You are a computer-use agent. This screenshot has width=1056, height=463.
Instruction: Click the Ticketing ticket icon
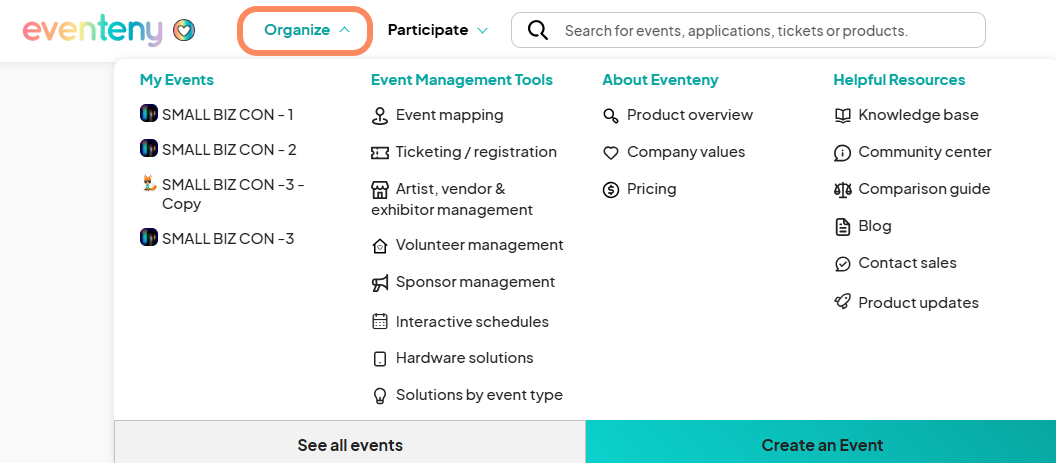point(380,154)
